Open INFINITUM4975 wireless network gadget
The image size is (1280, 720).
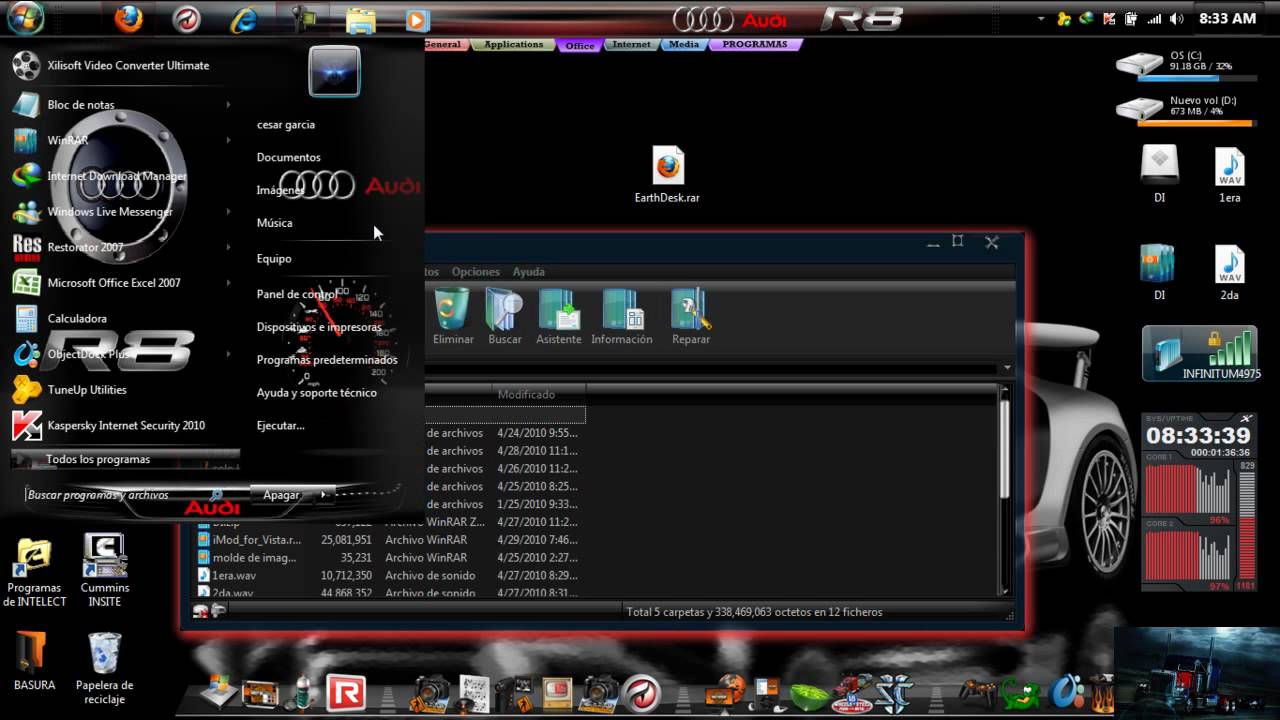(x=1200, y=354)
